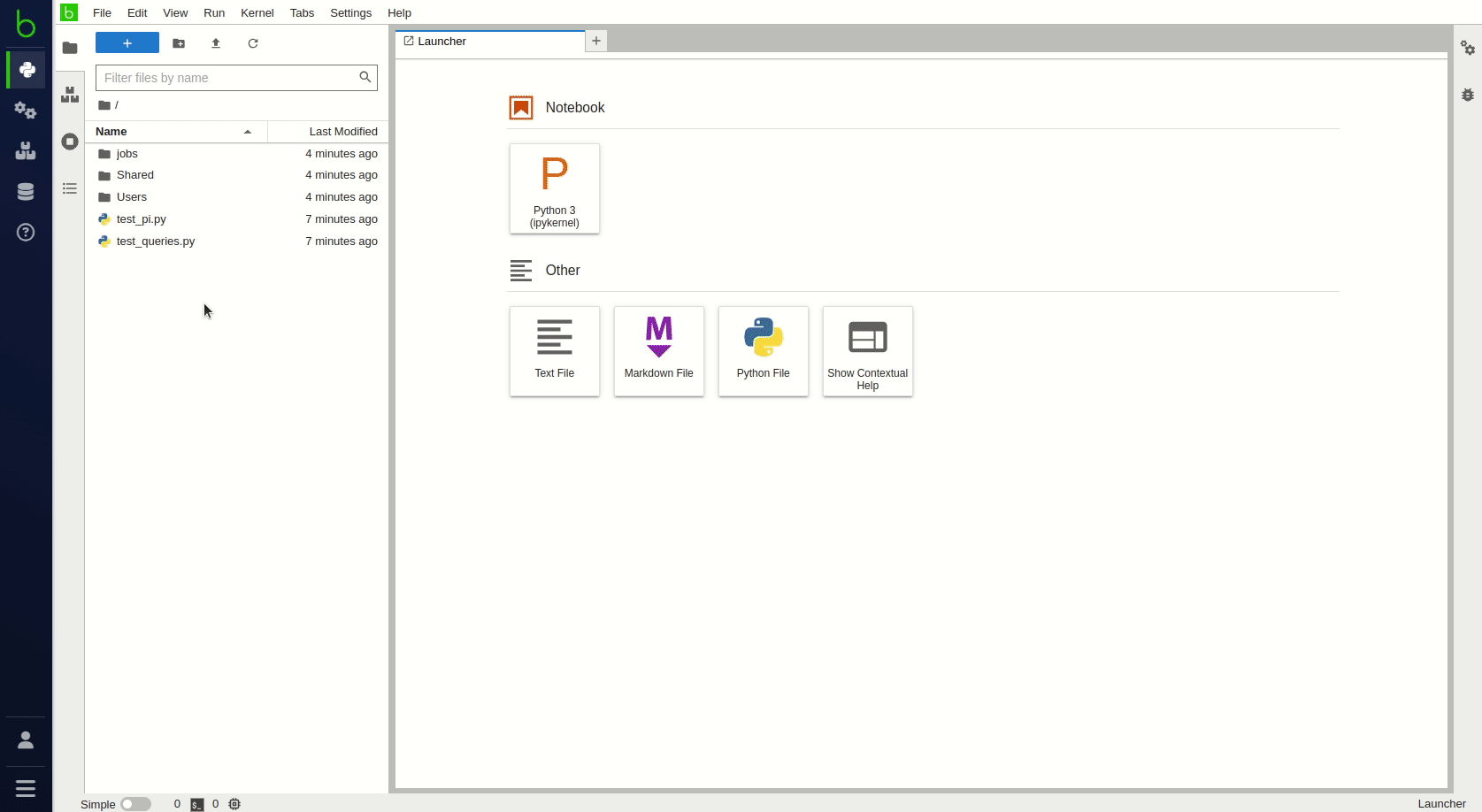The width and height of the screenshot is (1482, 812).
Task: Open the database icon in left navigation
Action: pyautogui.click(x=26, y=192)
